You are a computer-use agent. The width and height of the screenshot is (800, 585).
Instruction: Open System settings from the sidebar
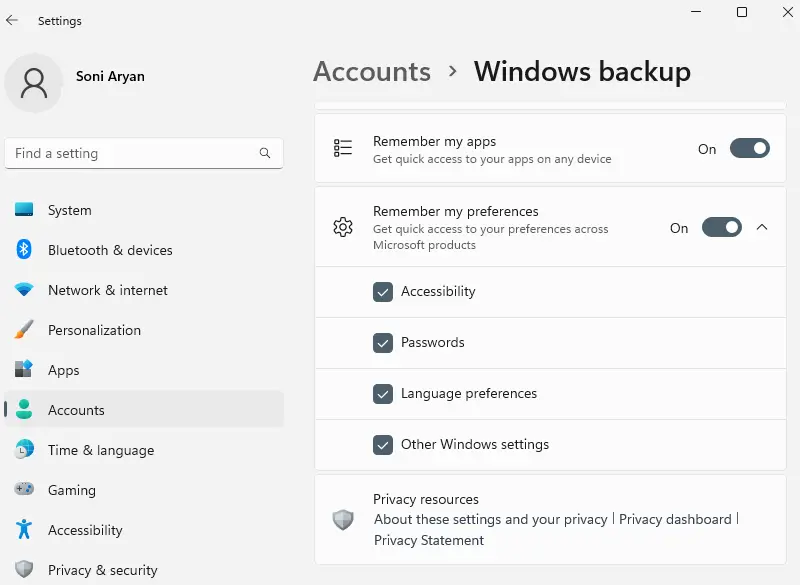68,210
